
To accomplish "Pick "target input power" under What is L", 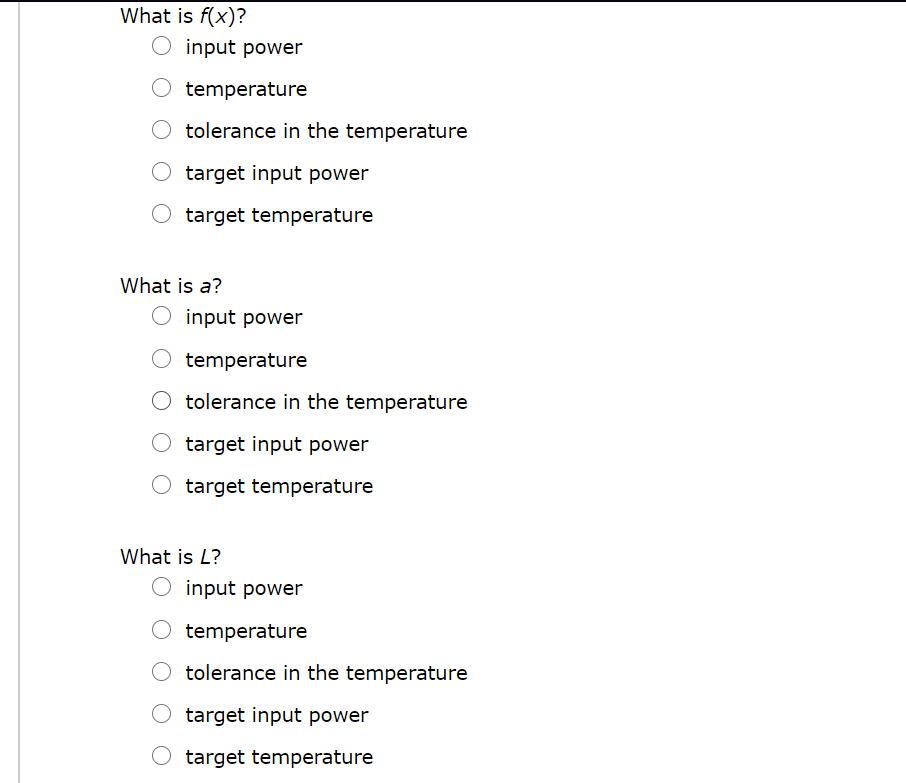I will [161, 713].
